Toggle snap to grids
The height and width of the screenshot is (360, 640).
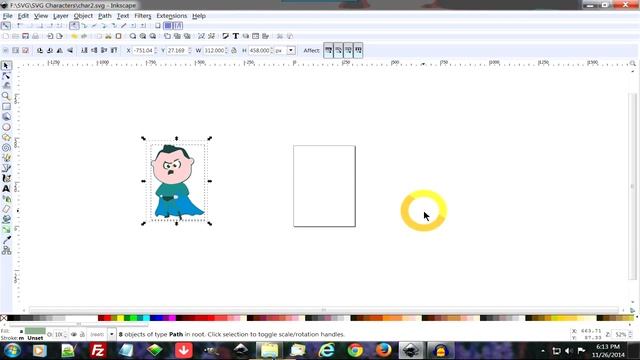click(x=168, y=26)
